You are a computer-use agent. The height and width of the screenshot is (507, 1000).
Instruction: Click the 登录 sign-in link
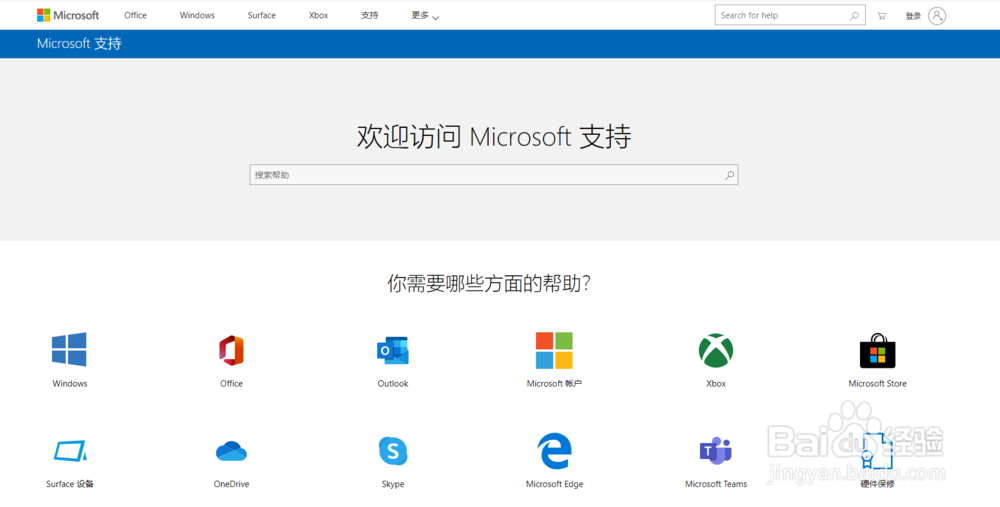point(913,16)
